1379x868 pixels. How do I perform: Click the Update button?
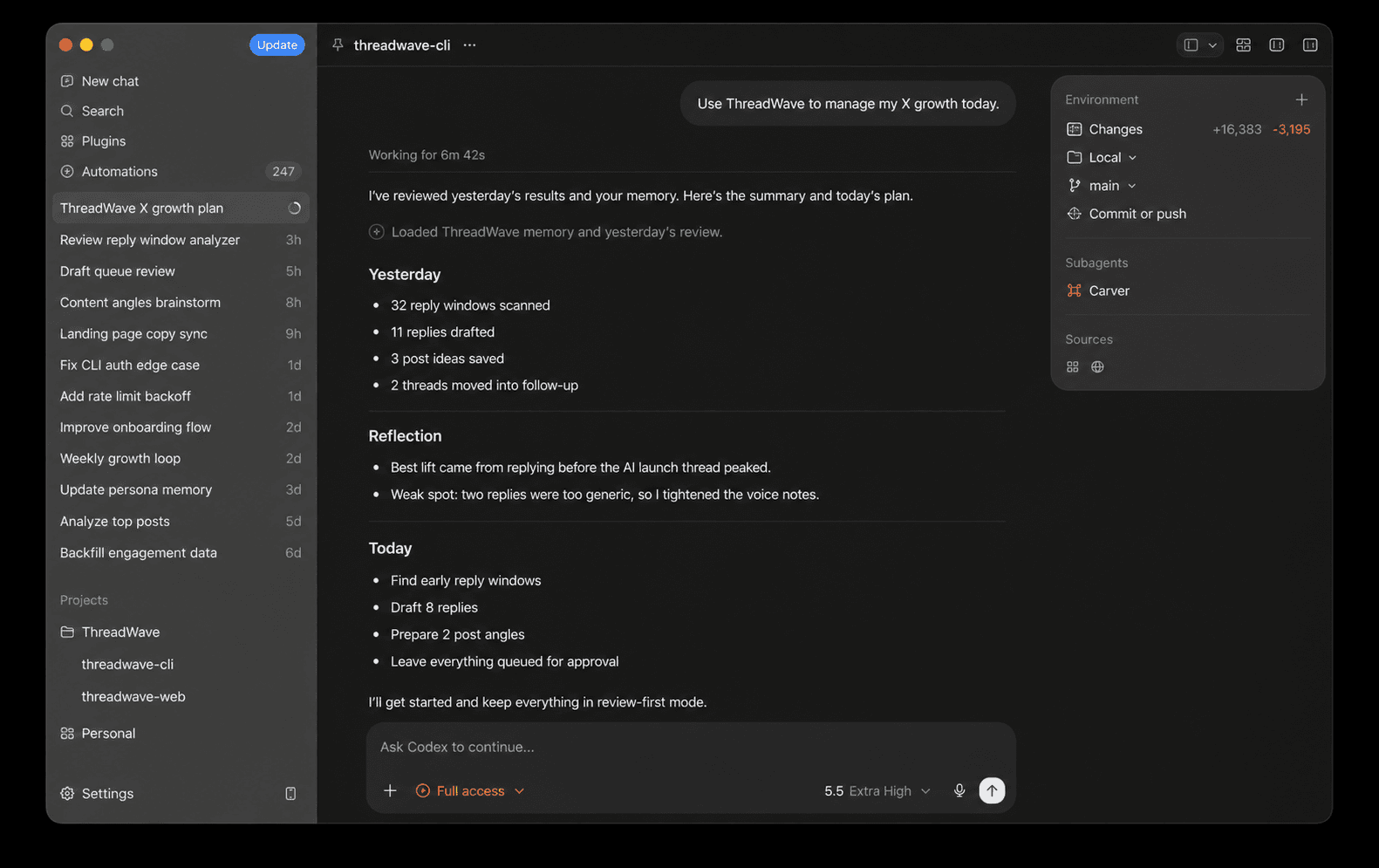pyautogui.click(x=276, y=44)
